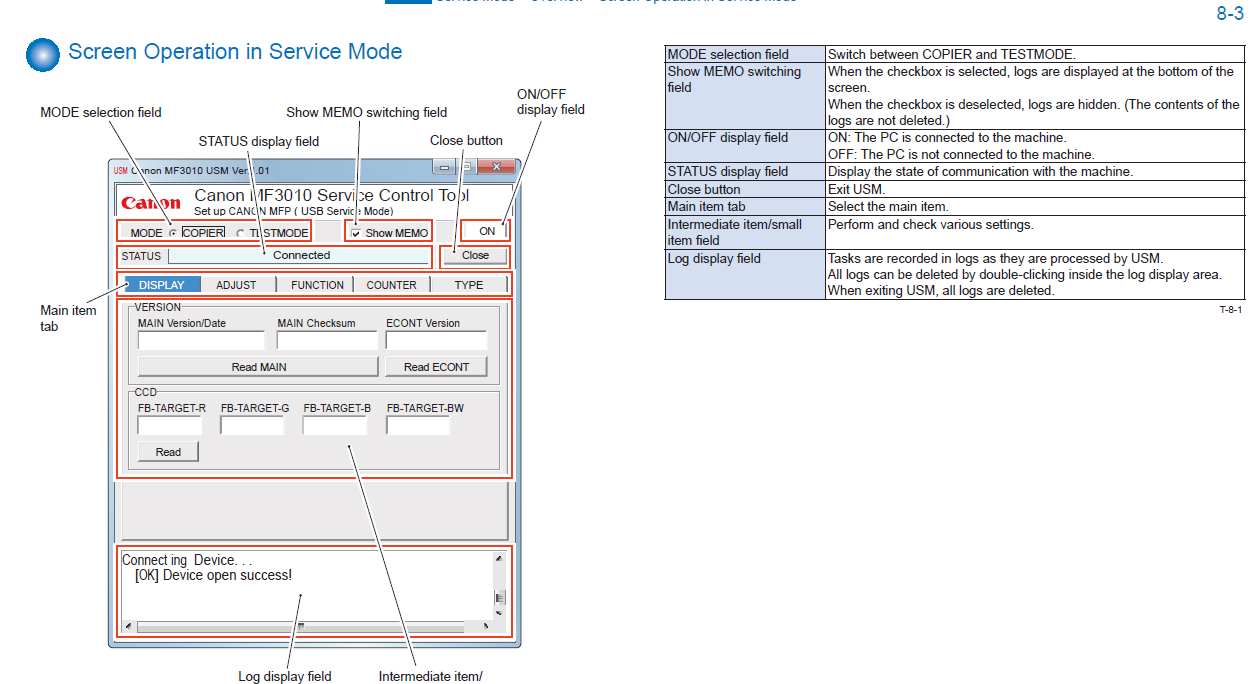Open the COUNTER tab
This screenshot has width=1254, height=684.
391,285
